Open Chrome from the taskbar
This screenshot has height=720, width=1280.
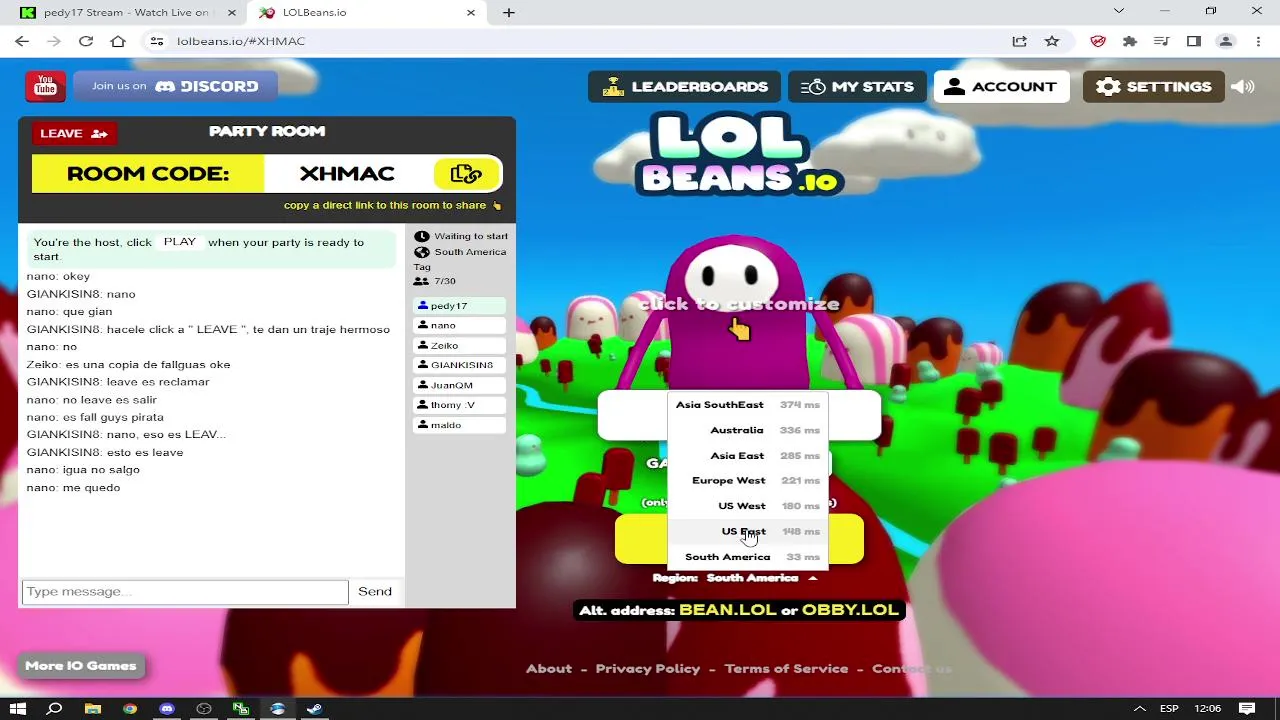pos(129,709)
